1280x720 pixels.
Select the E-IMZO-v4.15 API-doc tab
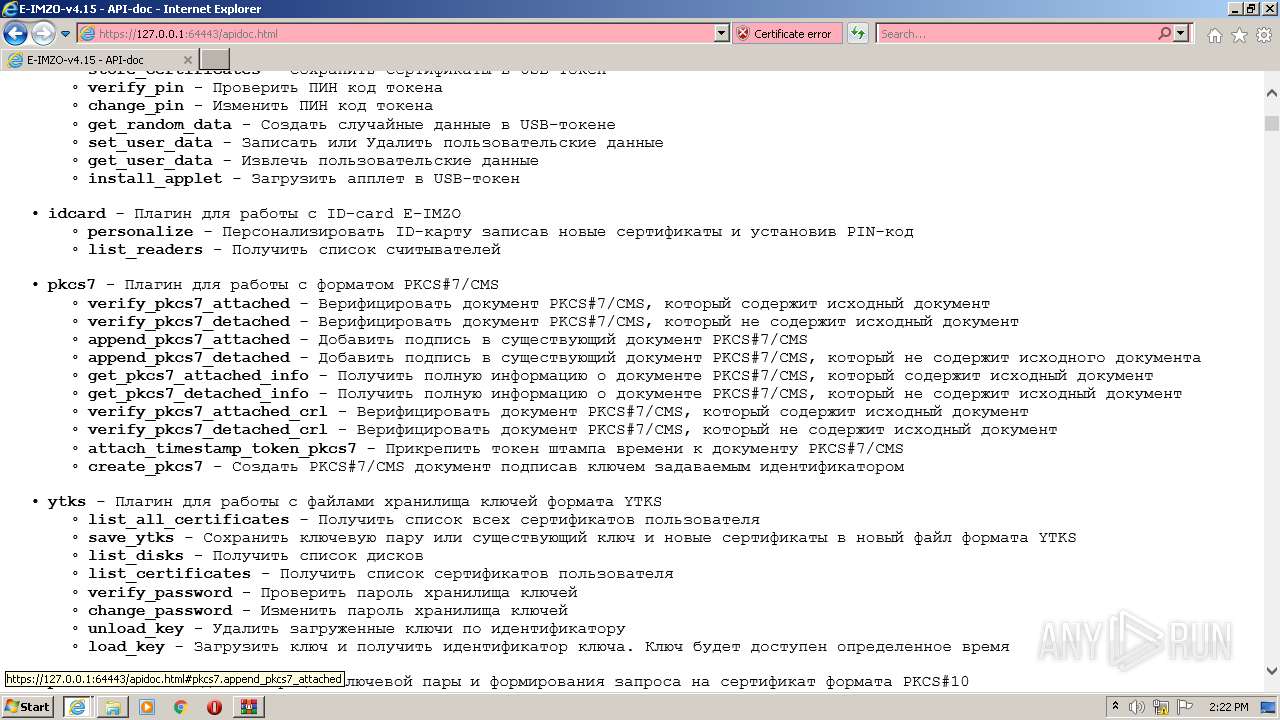coord(100,60)
